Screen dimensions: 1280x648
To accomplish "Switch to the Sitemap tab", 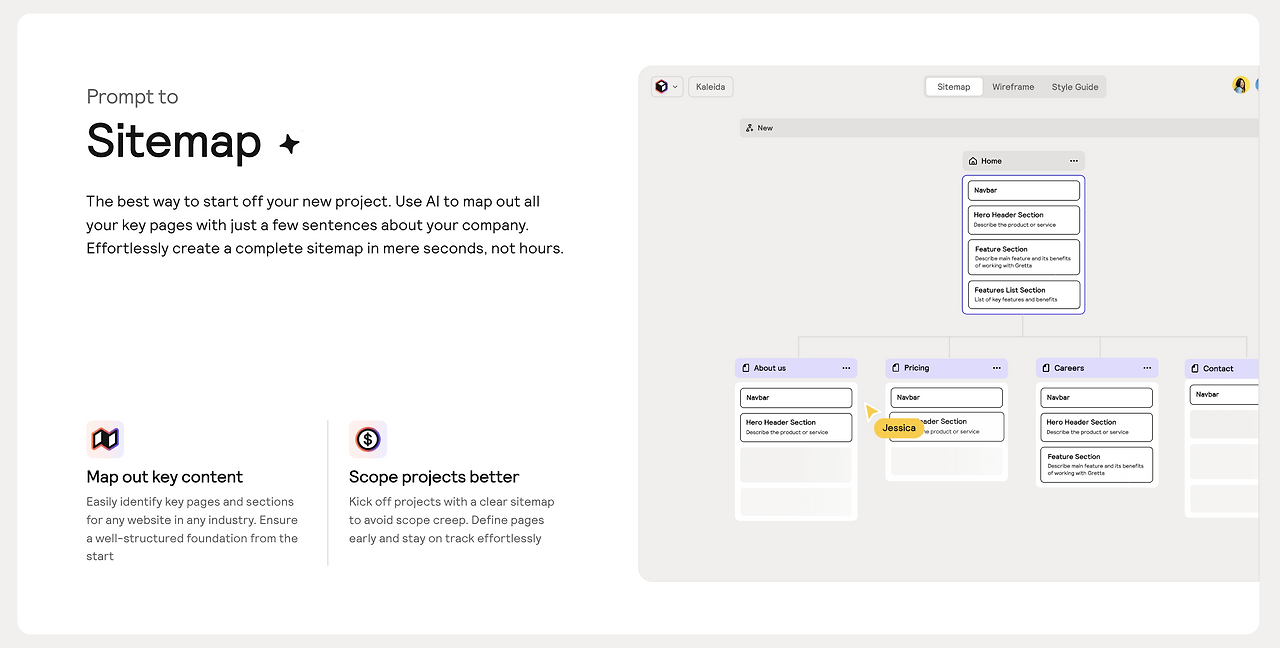I will tap(954, 87).
